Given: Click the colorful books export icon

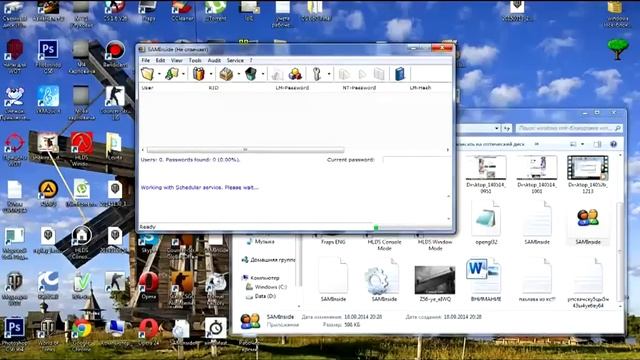Looking at the screenshot, I should [199, 74].
